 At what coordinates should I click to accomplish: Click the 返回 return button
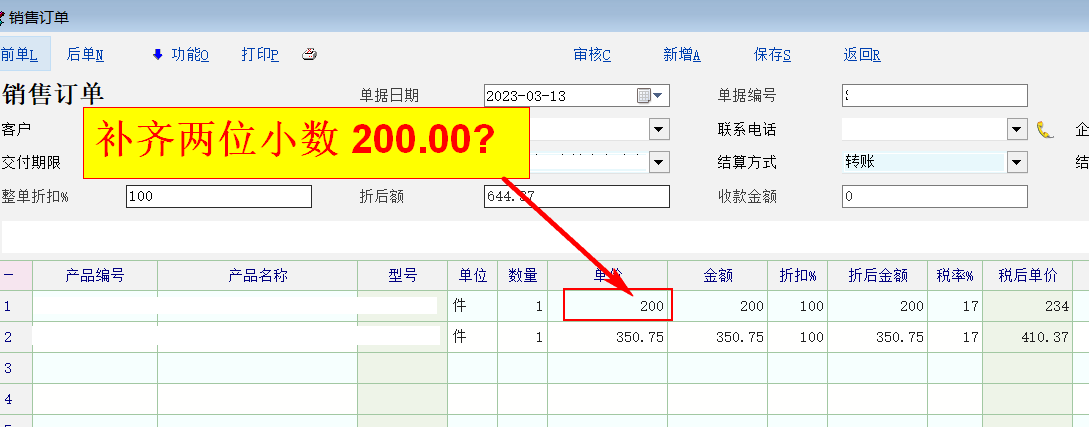(862, 55)
